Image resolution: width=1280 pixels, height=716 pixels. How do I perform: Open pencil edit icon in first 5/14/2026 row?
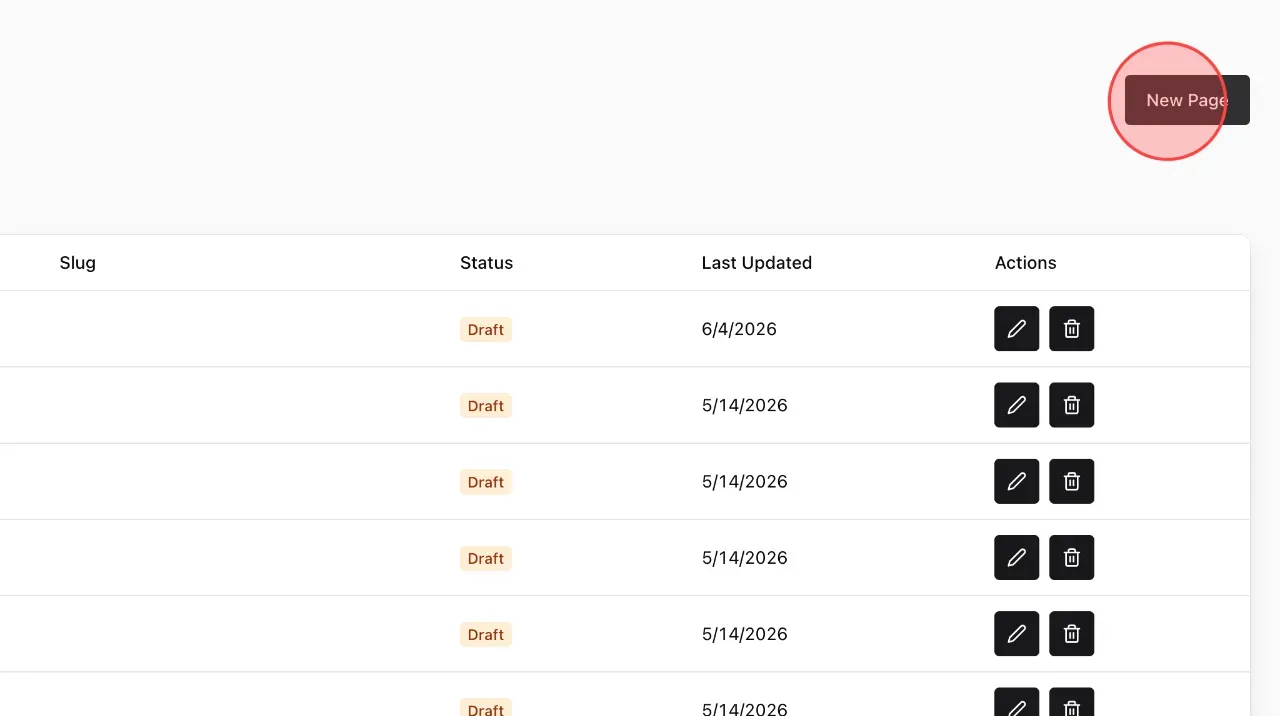1016,405
